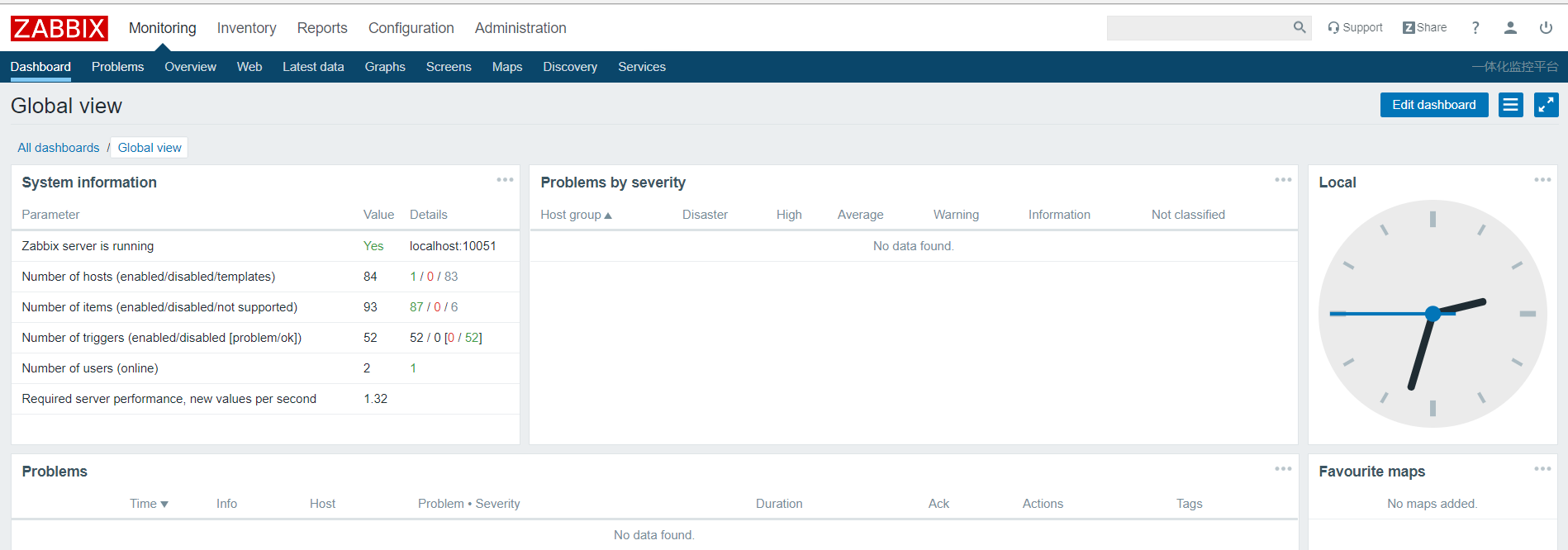Click the Zabbix logo
The height and width of the screenshot is (550, 1568).
tap(59, 28)
